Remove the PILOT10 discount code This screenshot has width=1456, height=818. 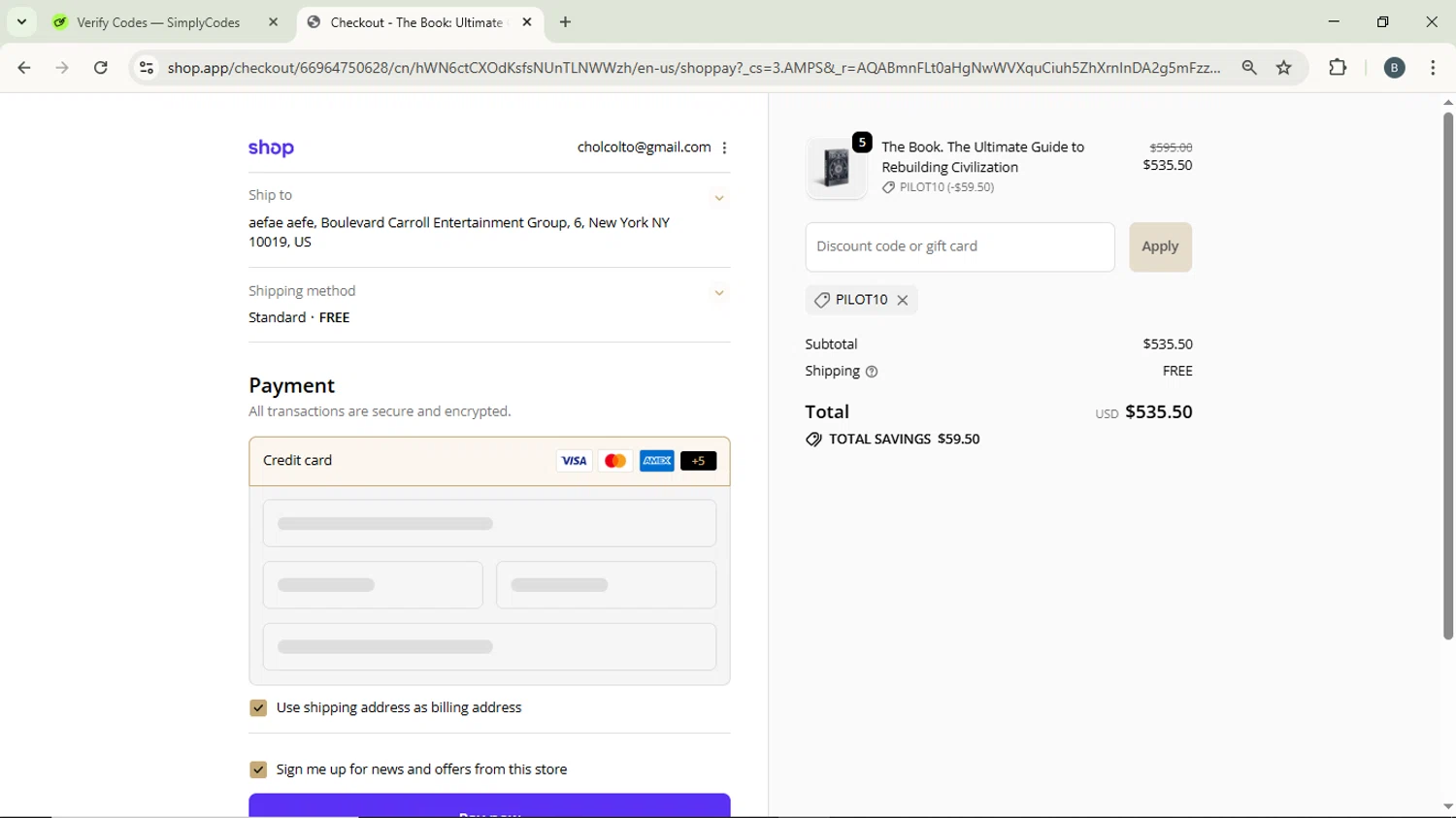coord(903,300)
